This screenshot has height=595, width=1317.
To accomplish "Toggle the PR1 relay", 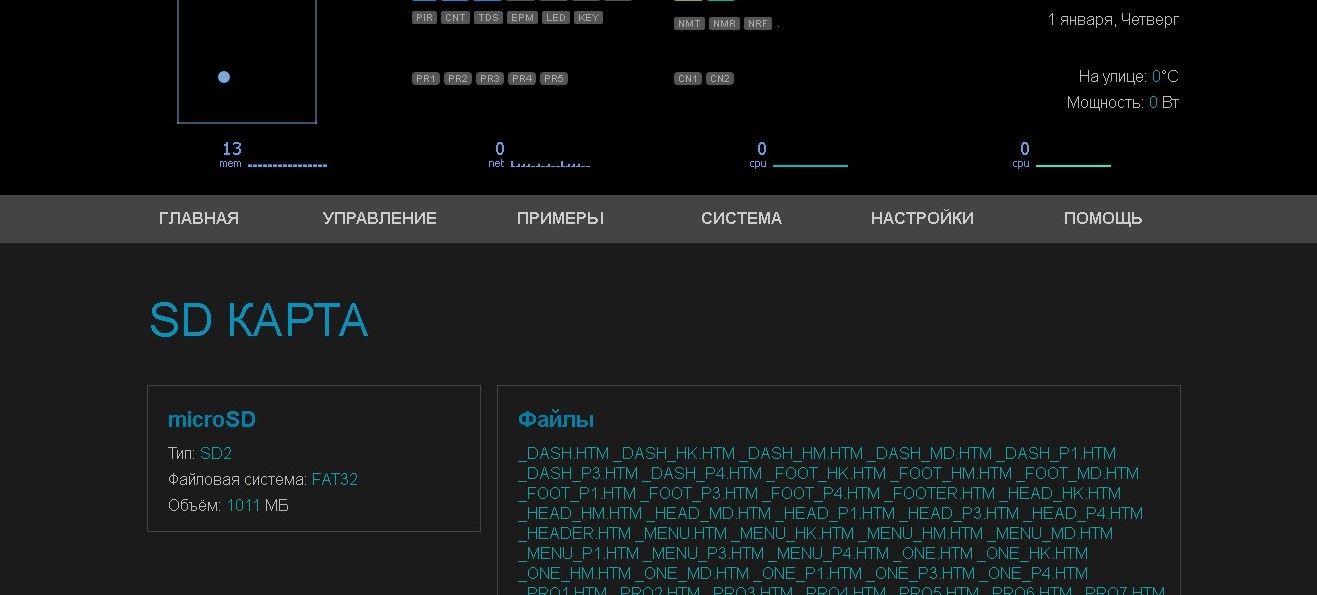I will (427, 78).
